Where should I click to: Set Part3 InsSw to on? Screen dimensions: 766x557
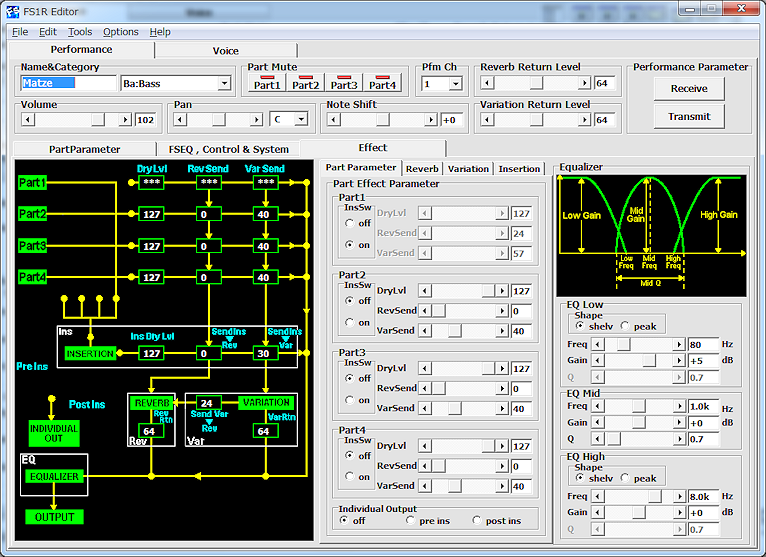(350, 400)
